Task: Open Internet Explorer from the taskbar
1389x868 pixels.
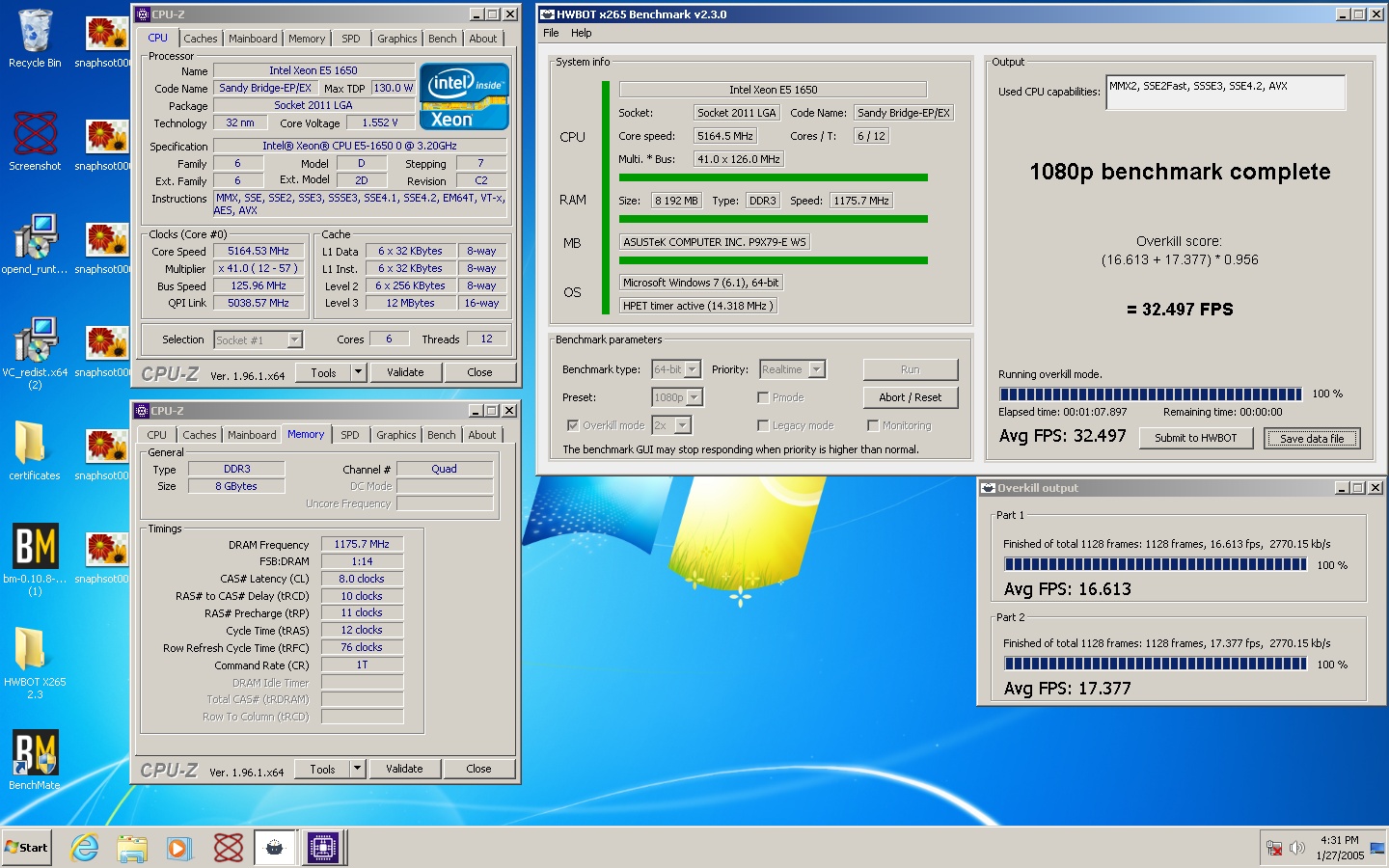Action: pyautogui.click(x=85, y=848)
